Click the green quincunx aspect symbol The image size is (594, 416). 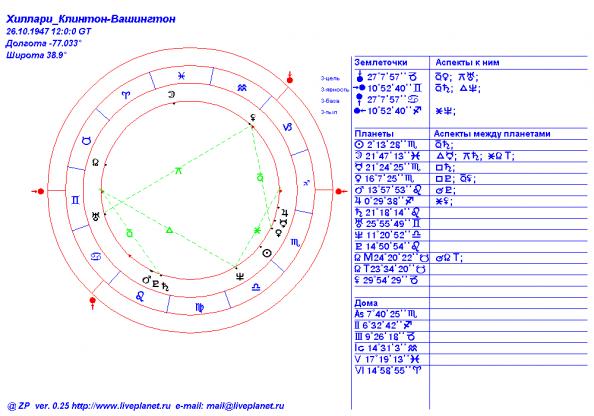coord(178,171)
